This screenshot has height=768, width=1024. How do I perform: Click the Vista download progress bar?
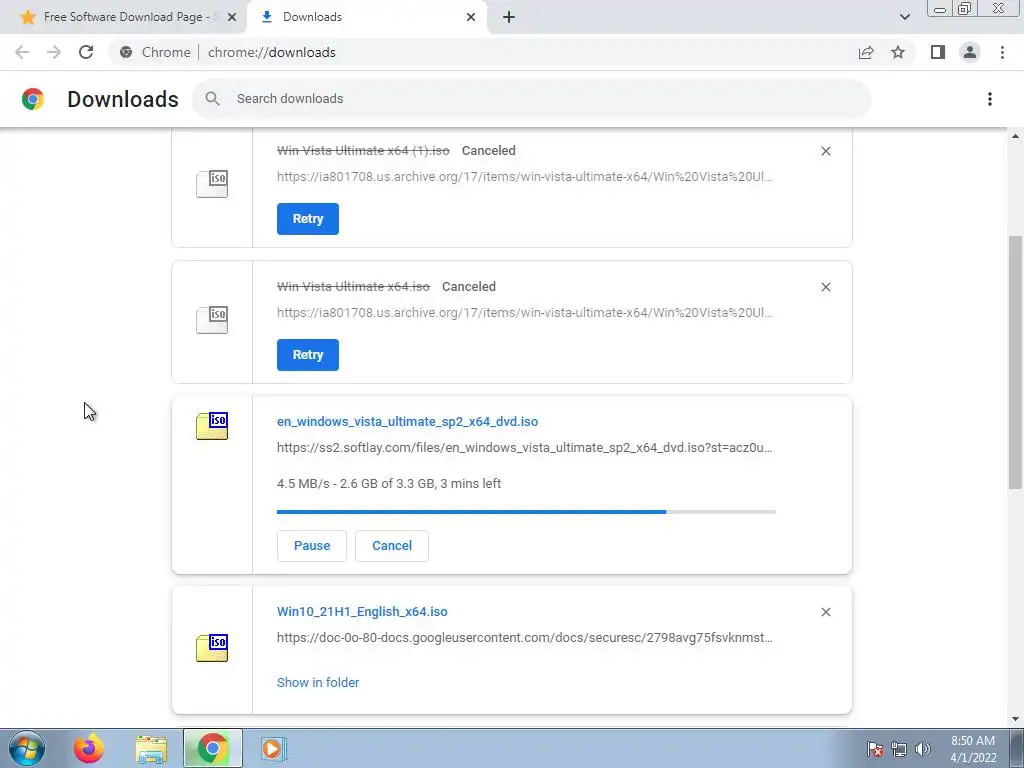pos(526,512)
